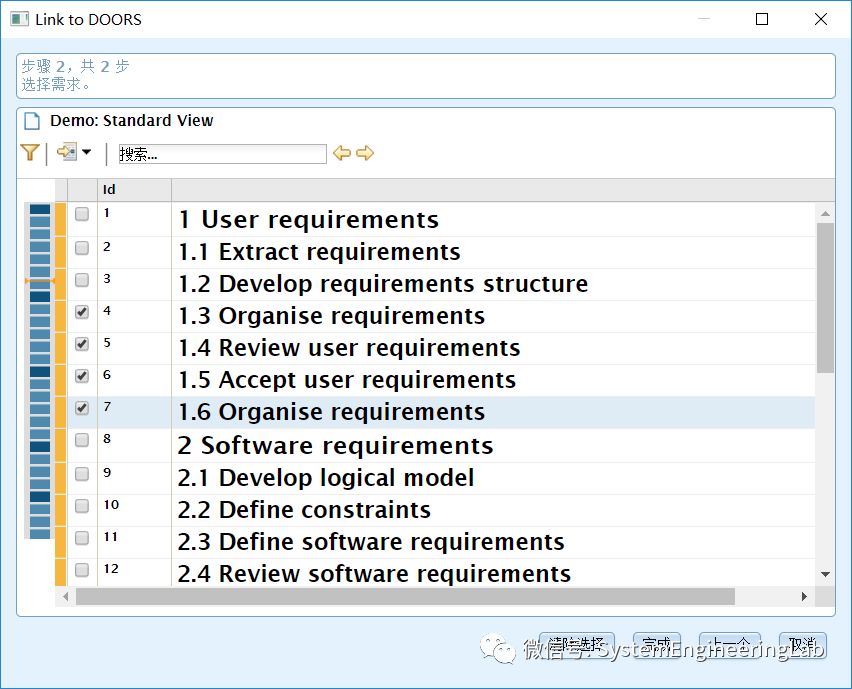Click the horizontal scrollbar thumb
Screen dimensions: 852x689
[x=405, y=597]
